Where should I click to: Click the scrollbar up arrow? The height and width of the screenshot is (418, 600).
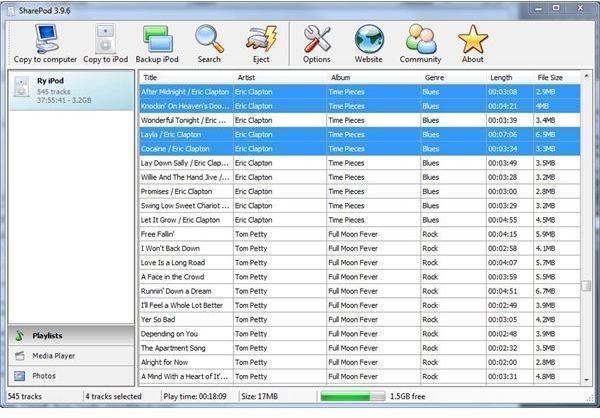[586, 77]
